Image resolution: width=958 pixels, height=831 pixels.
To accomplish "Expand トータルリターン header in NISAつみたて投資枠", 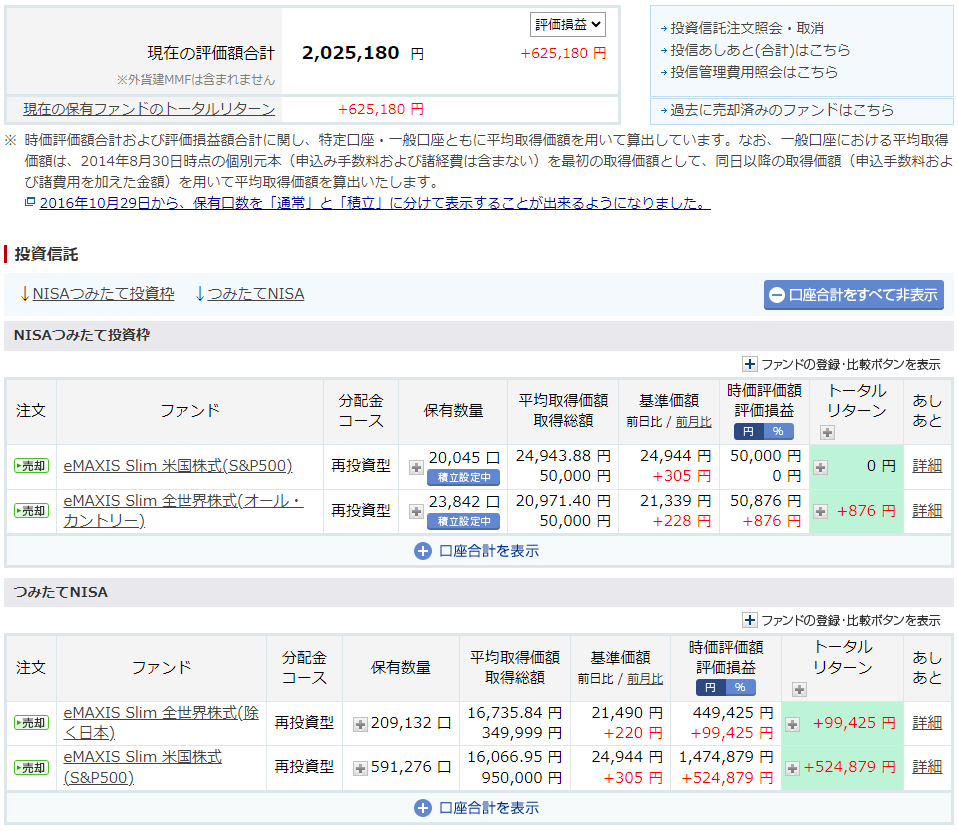I will click(x=827, y=433).
